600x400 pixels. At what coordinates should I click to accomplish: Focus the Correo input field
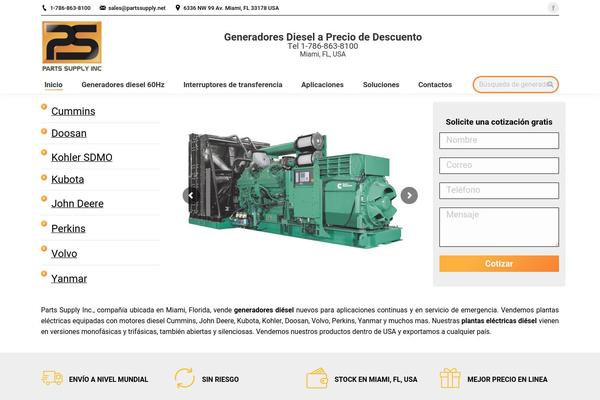[499, 165]
